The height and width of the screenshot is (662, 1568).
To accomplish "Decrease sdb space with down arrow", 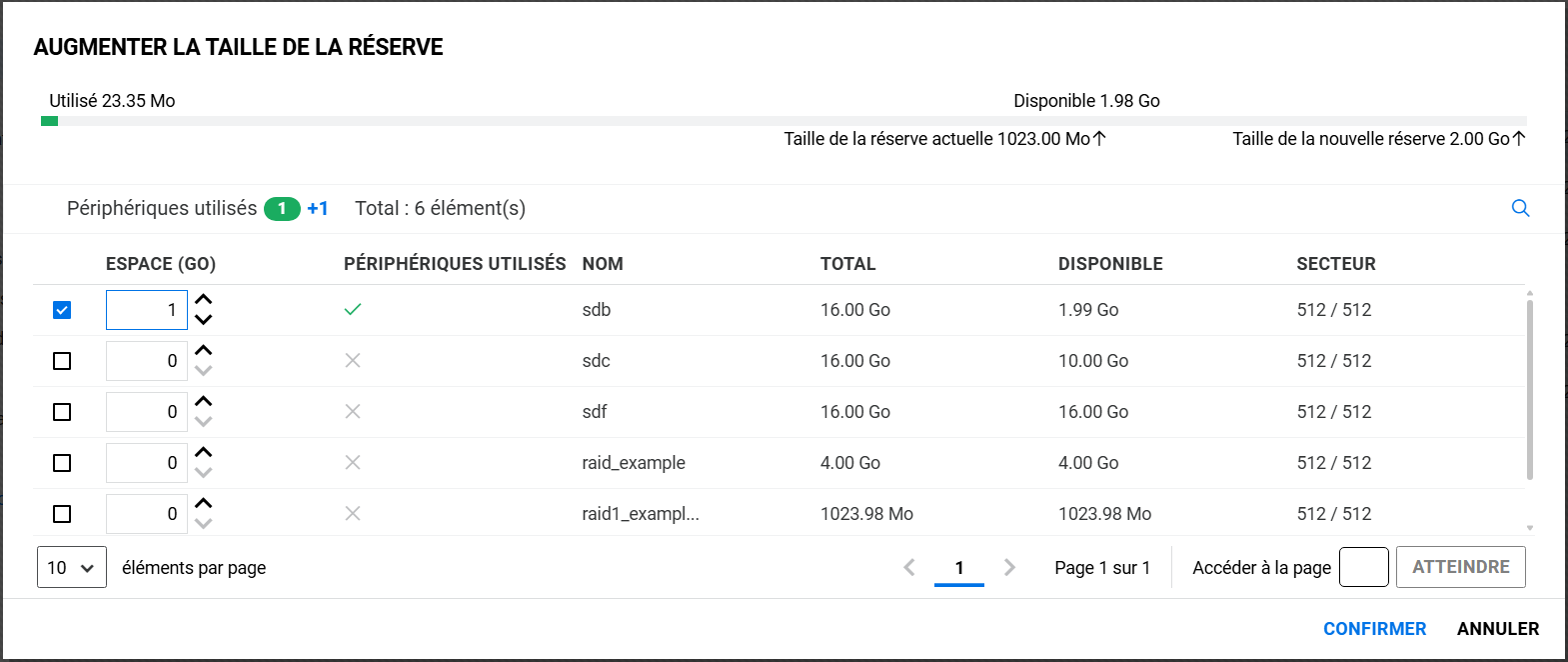I will tap(203, 320).
